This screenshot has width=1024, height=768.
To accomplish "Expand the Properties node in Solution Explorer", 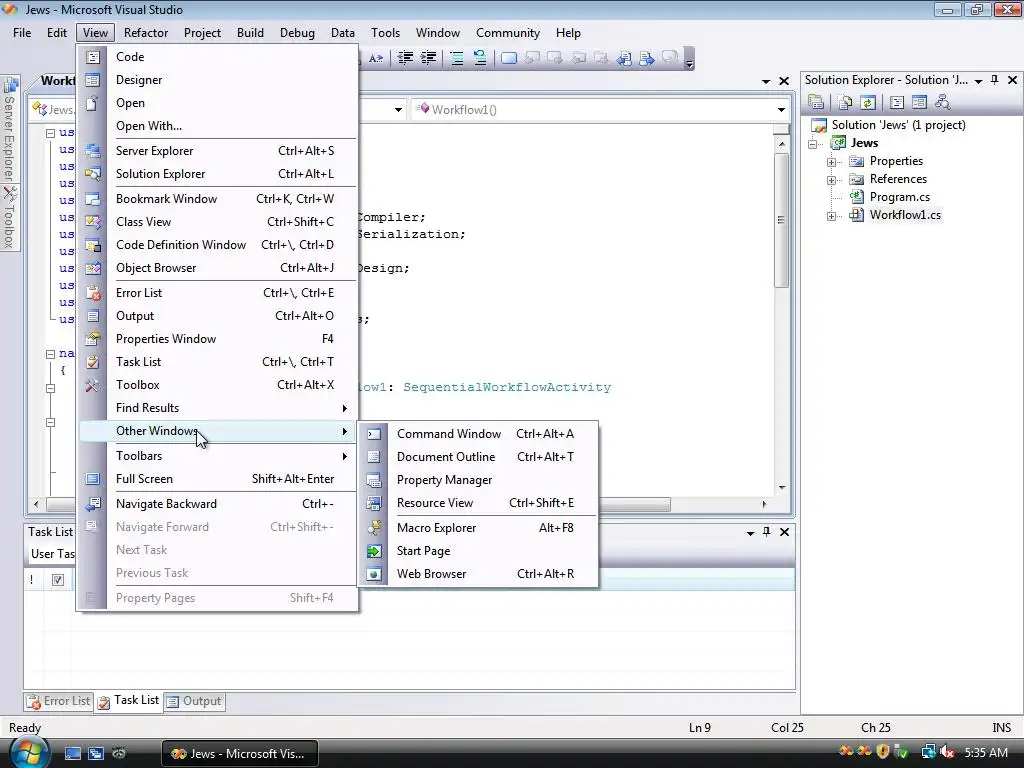I will coord(831,162).
